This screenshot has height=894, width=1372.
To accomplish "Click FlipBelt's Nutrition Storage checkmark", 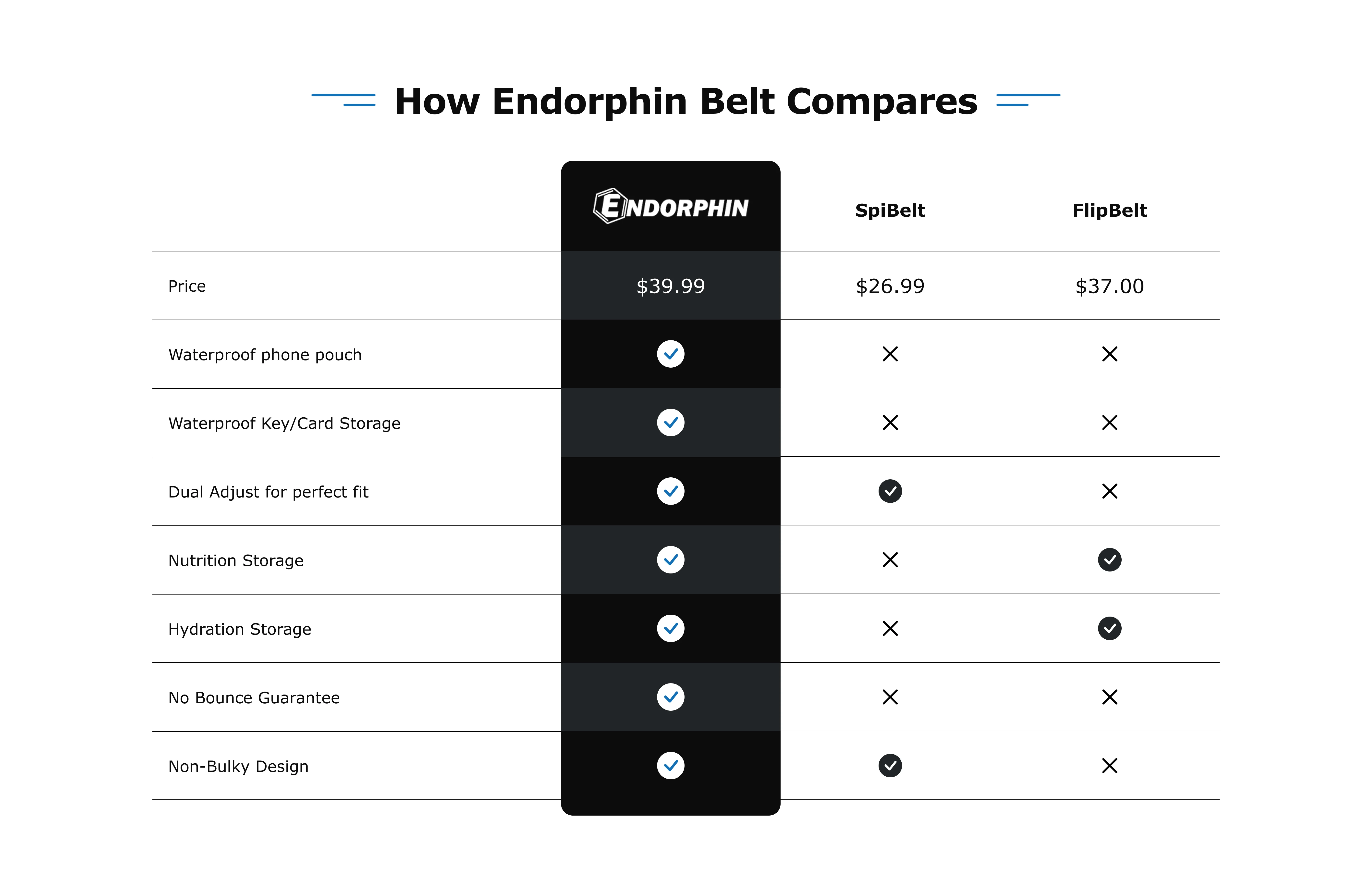I will (1109, 559).
